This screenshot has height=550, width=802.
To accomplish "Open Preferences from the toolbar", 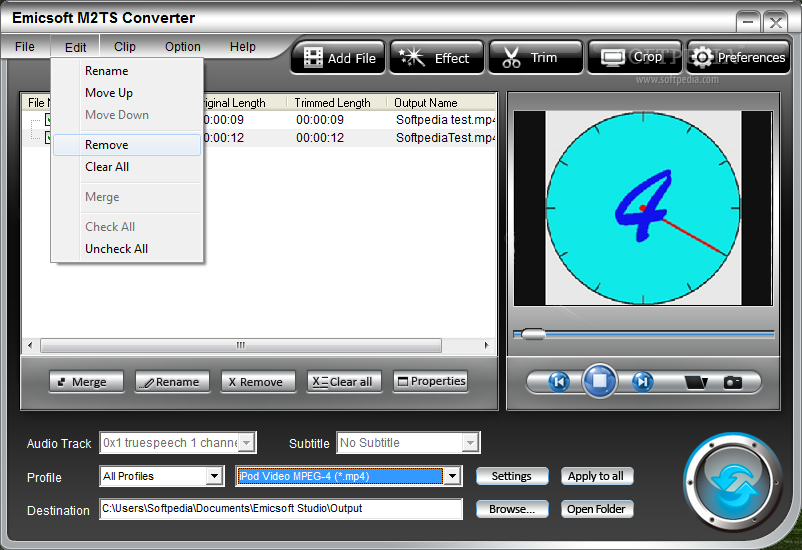I will pyautogui.click(x=739, y=57).
